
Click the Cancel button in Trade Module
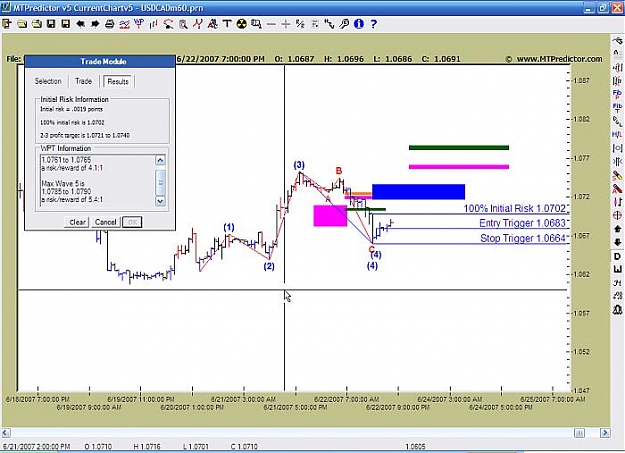pos(105,222)
